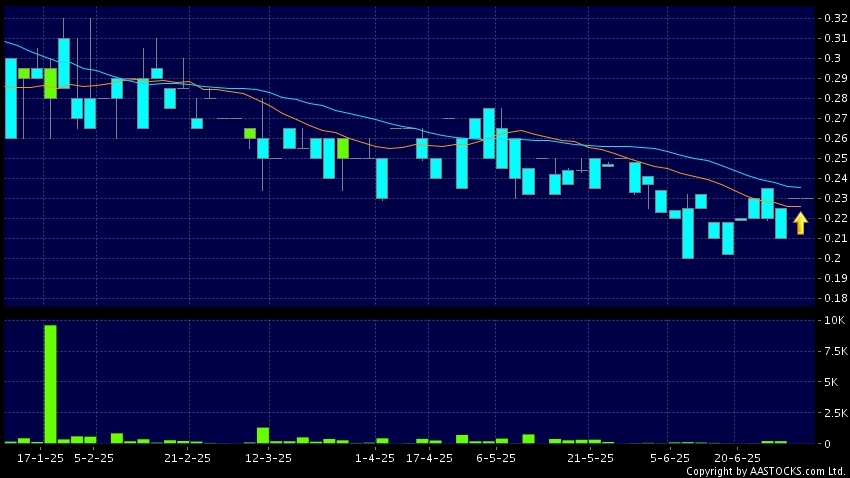Click the 0.18 price axis label
This screenshot has width=850, height=478.
(835, 298)
